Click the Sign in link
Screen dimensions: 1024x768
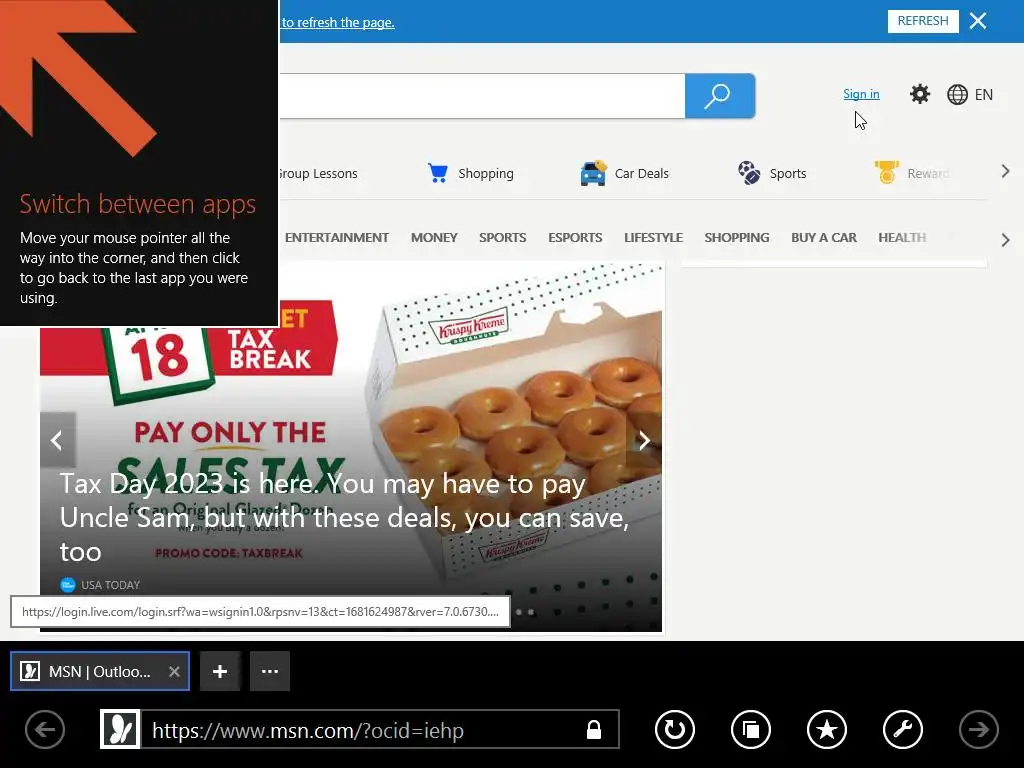point(861,94)
